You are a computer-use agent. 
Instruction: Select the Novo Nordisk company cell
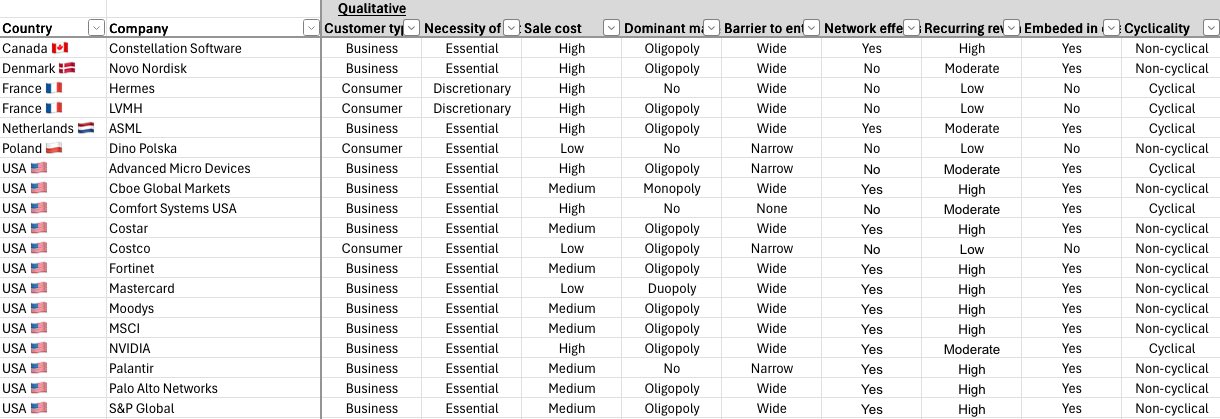coord(148,68)
